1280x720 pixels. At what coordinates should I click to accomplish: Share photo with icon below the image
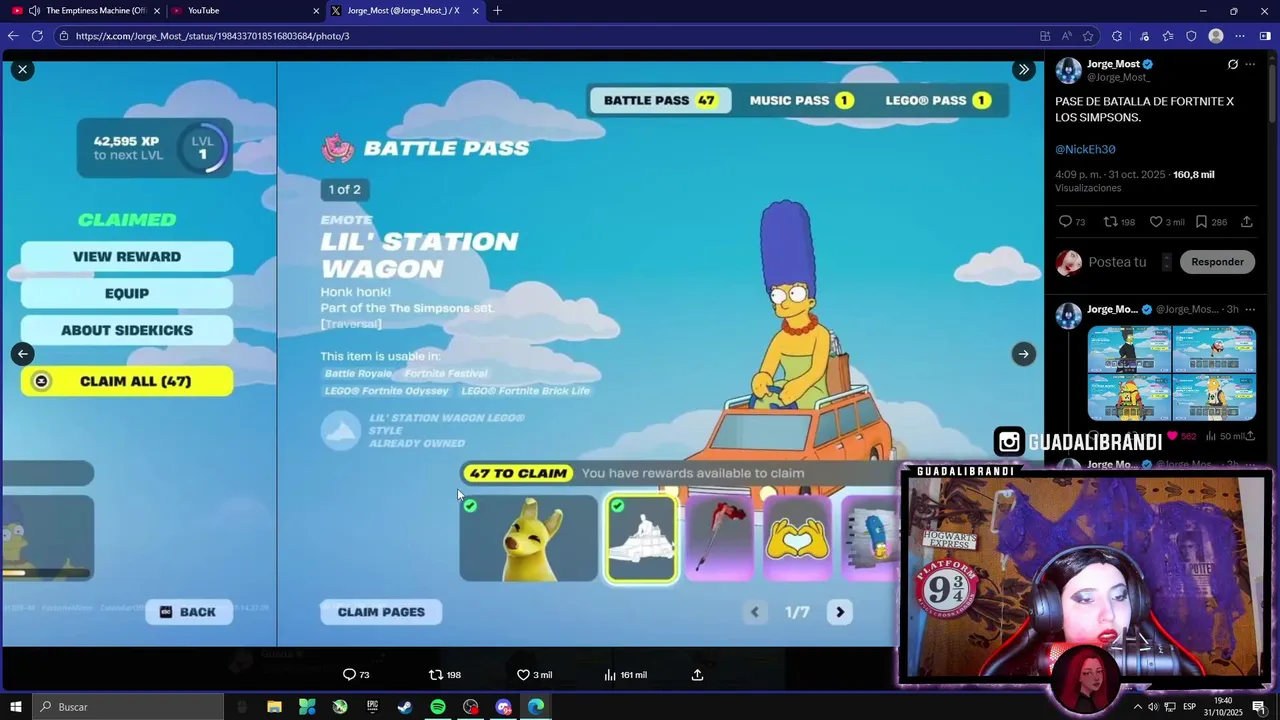(x=697, y=675)
